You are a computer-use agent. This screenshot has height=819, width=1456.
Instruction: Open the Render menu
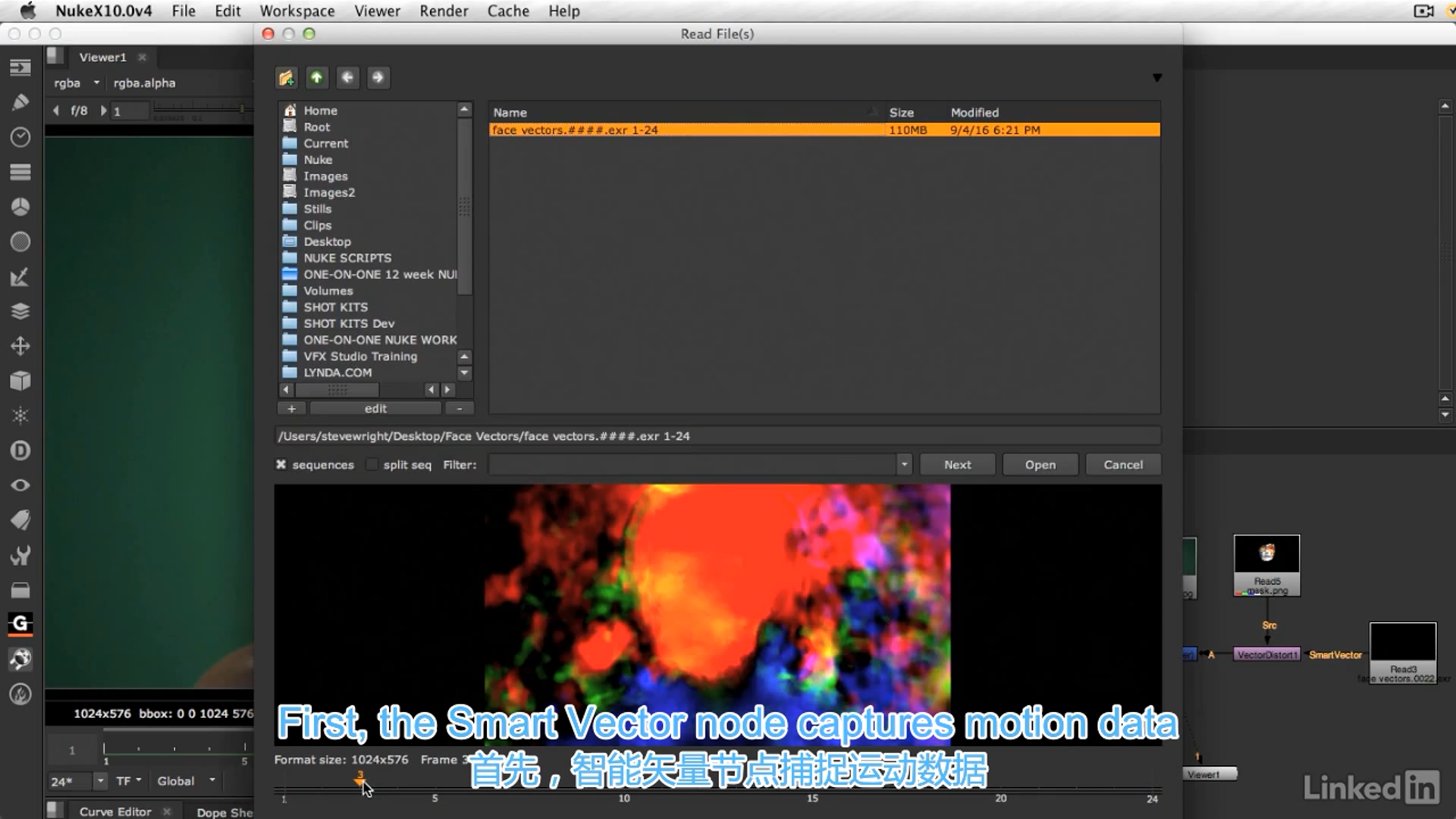click(444, 11)
